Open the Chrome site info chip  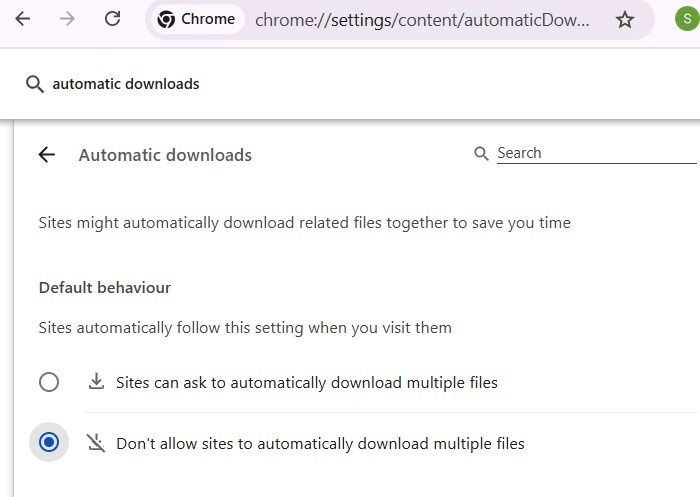click(197, 19)
